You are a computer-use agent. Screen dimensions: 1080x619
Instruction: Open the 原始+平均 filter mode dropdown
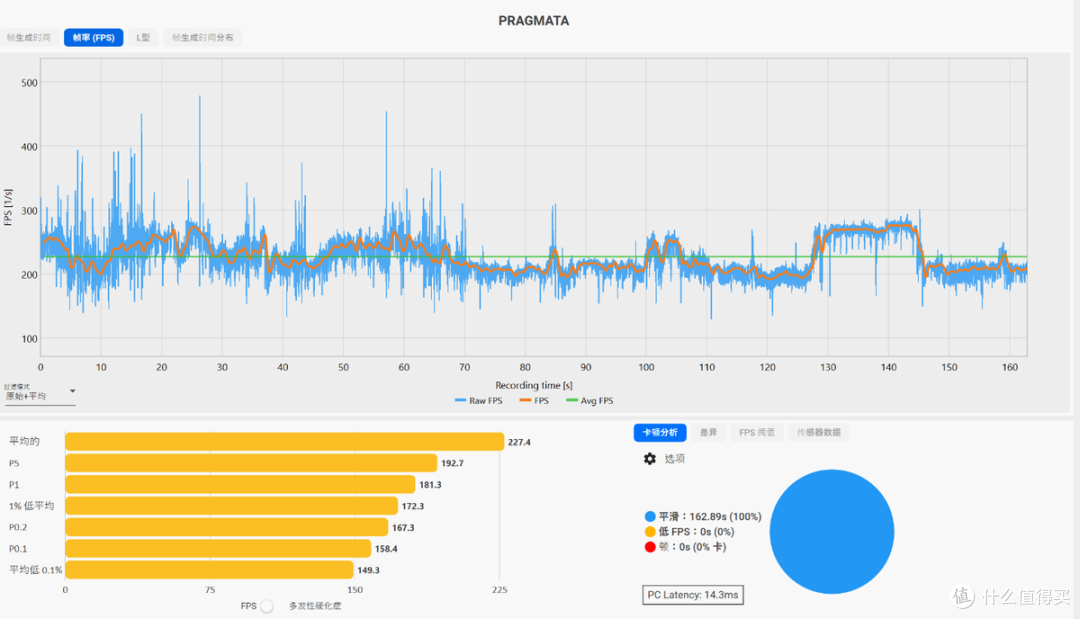point(39,396)
